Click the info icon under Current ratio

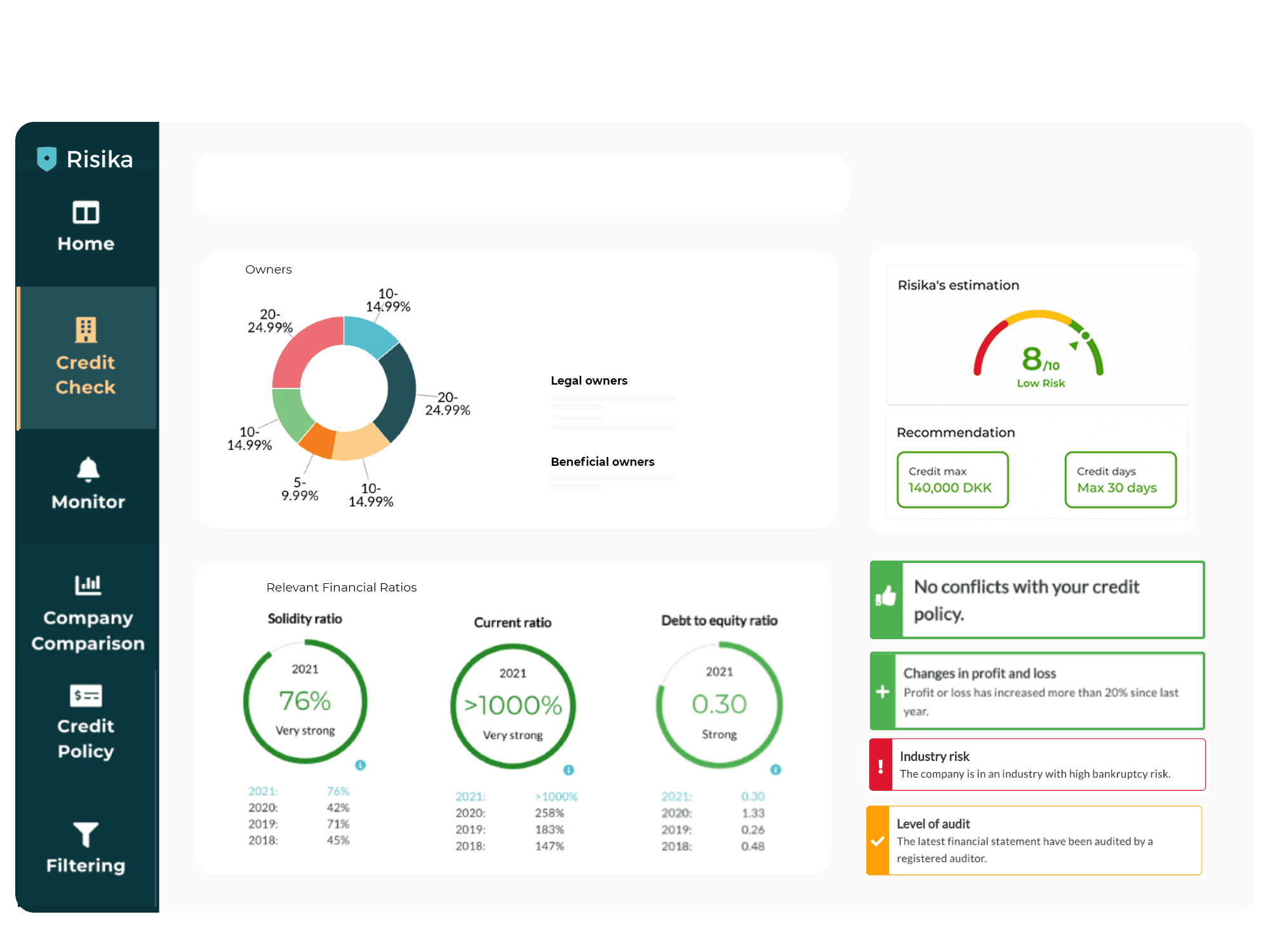[x=568, y=770]
